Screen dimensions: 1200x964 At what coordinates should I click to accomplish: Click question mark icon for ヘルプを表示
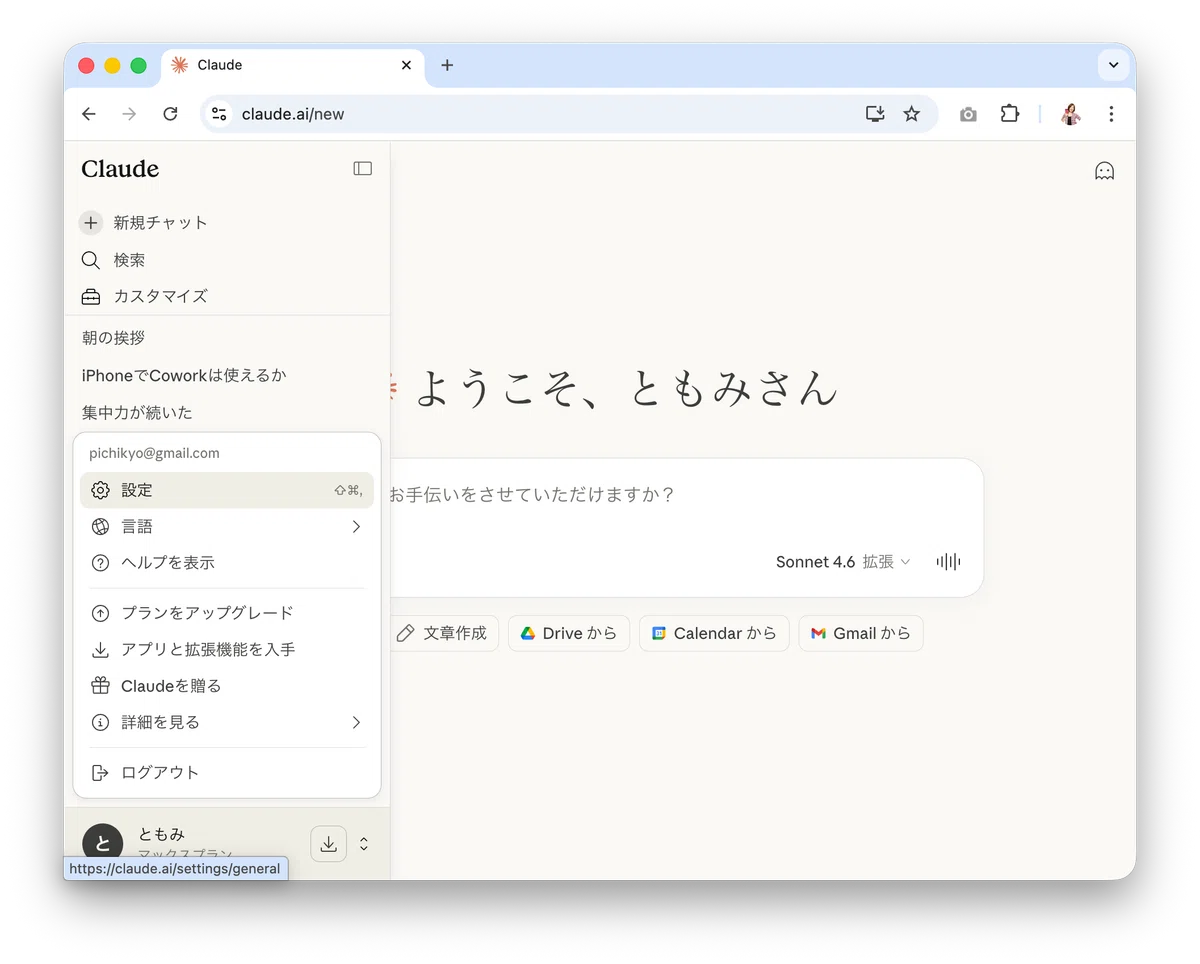(x=100, y=563)
